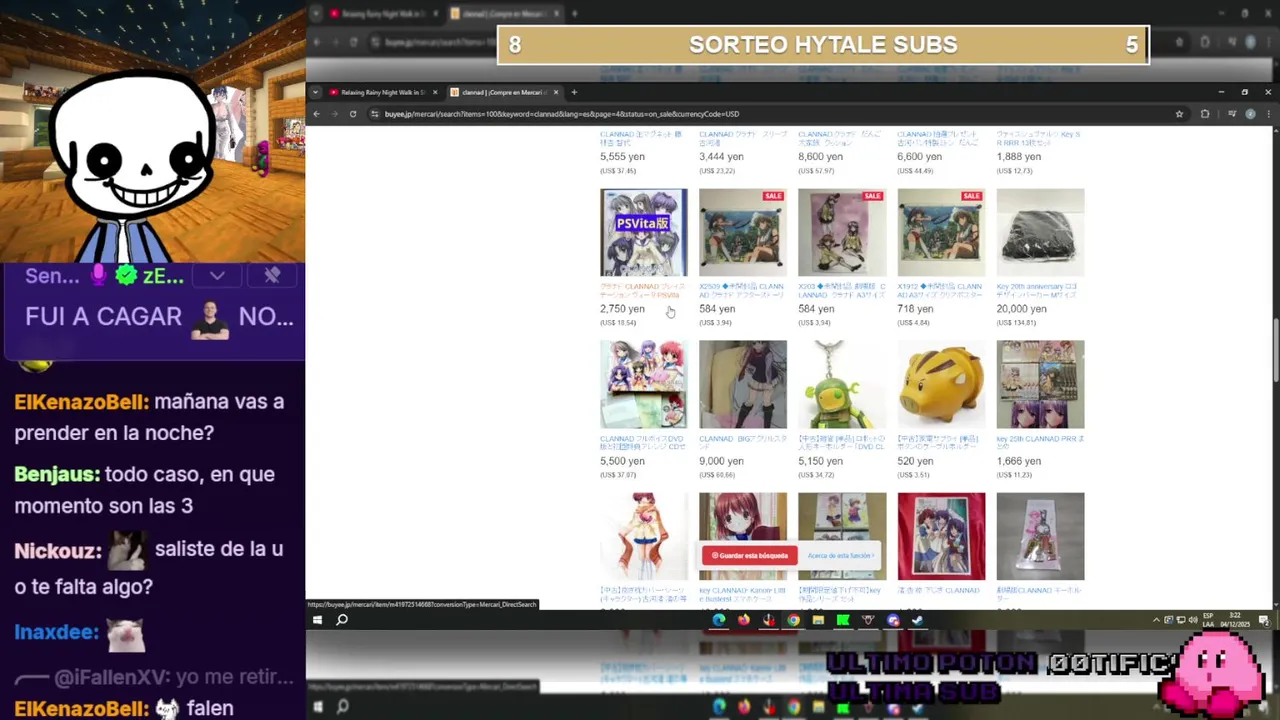Show hidden system tray icons

point(1158,620)
